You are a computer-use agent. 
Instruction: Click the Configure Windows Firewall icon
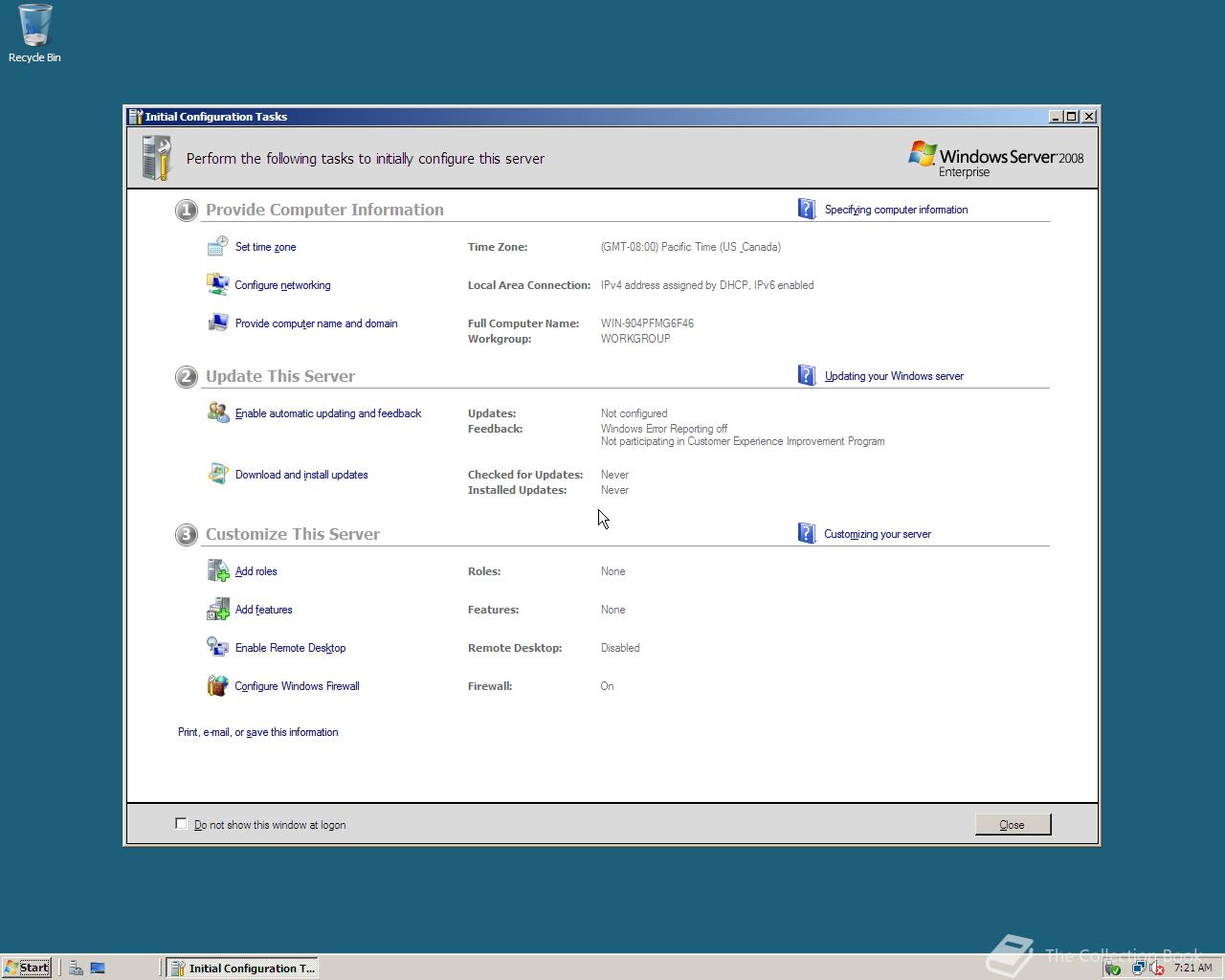click(218, 685)
